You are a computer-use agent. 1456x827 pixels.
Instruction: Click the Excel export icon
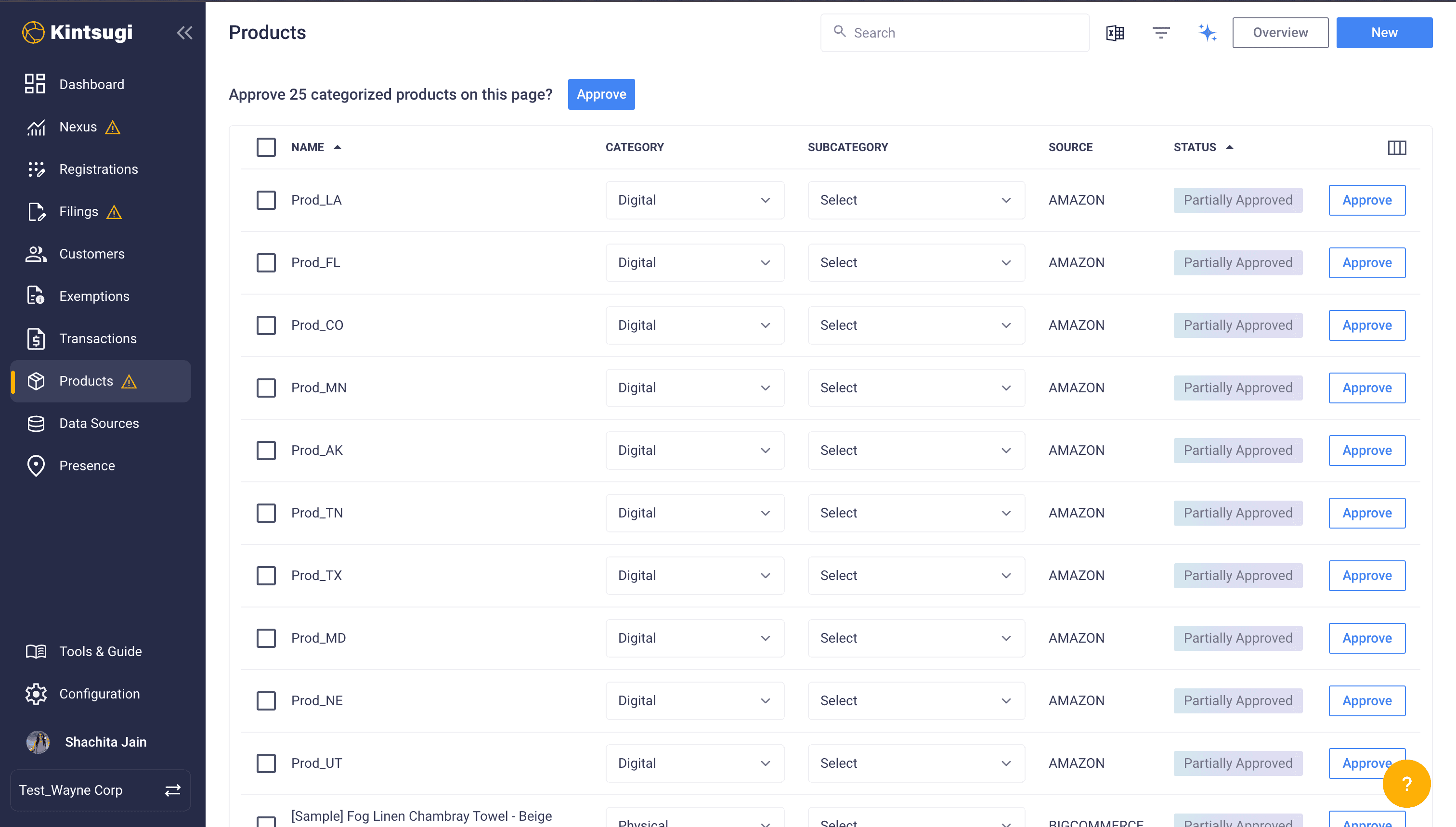(1115, 33)
